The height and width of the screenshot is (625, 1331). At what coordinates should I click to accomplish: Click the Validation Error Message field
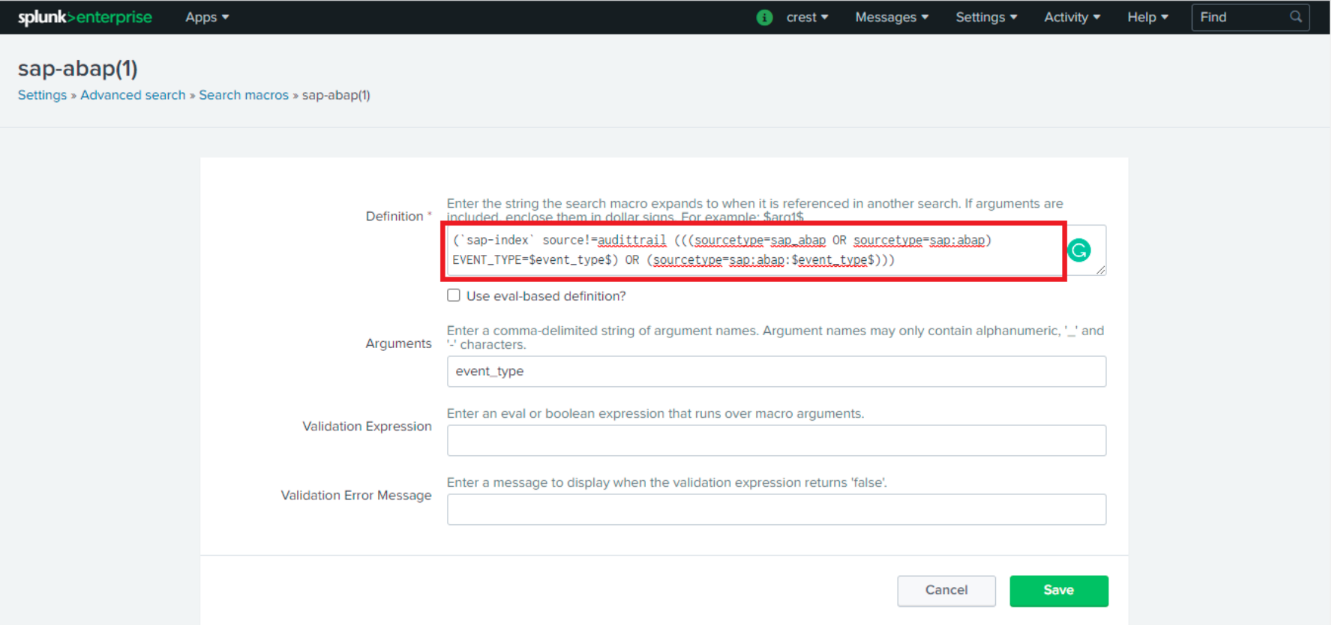click(x=776, y=509)
